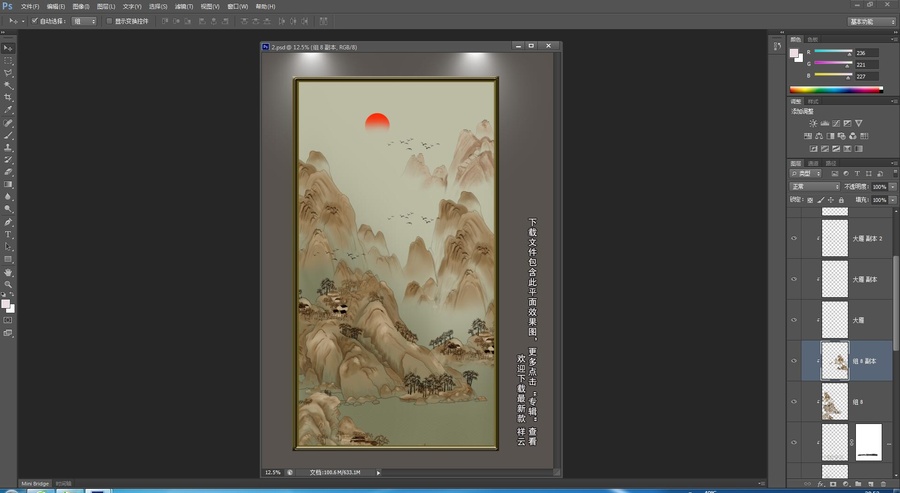Click the R channel slider
Viewport: 900px width, 493px height.
[833, 52]
